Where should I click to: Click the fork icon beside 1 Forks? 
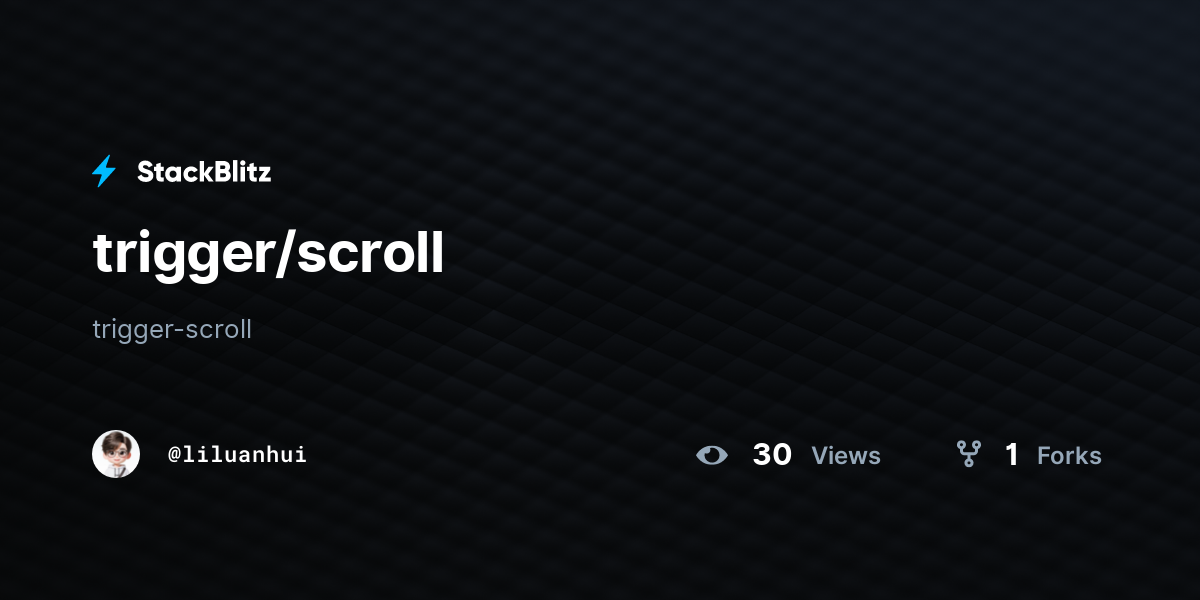coord(968,455)
